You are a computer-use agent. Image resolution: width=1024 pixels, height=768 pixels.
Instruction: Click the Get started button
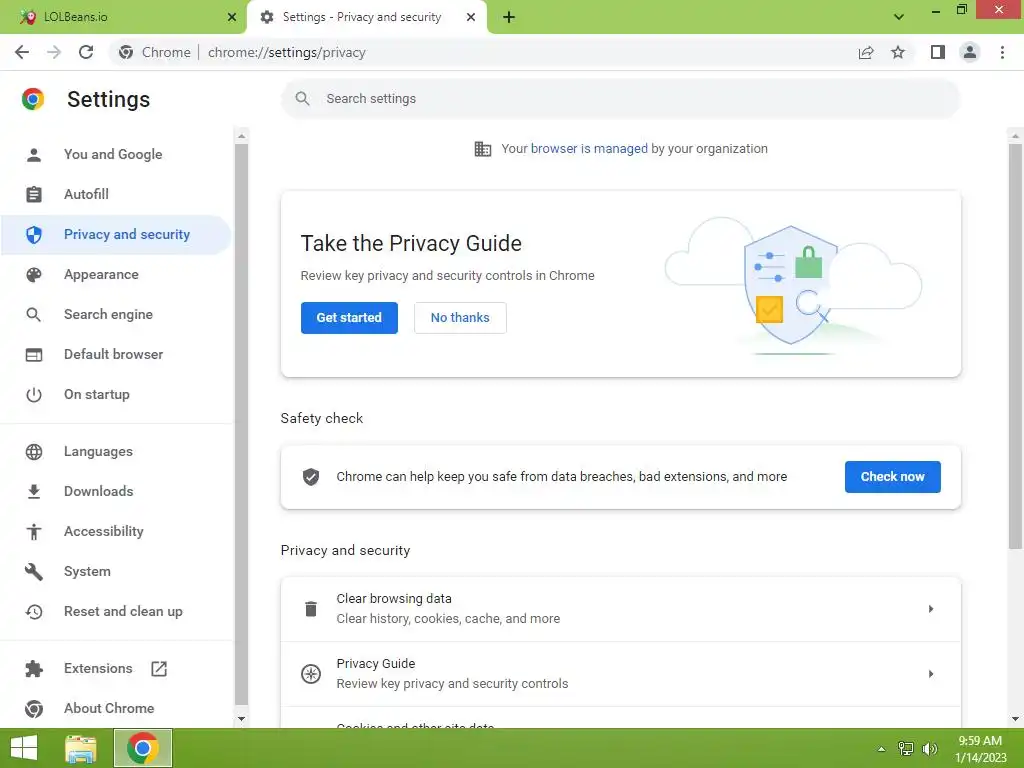click(x=349, y=317)
